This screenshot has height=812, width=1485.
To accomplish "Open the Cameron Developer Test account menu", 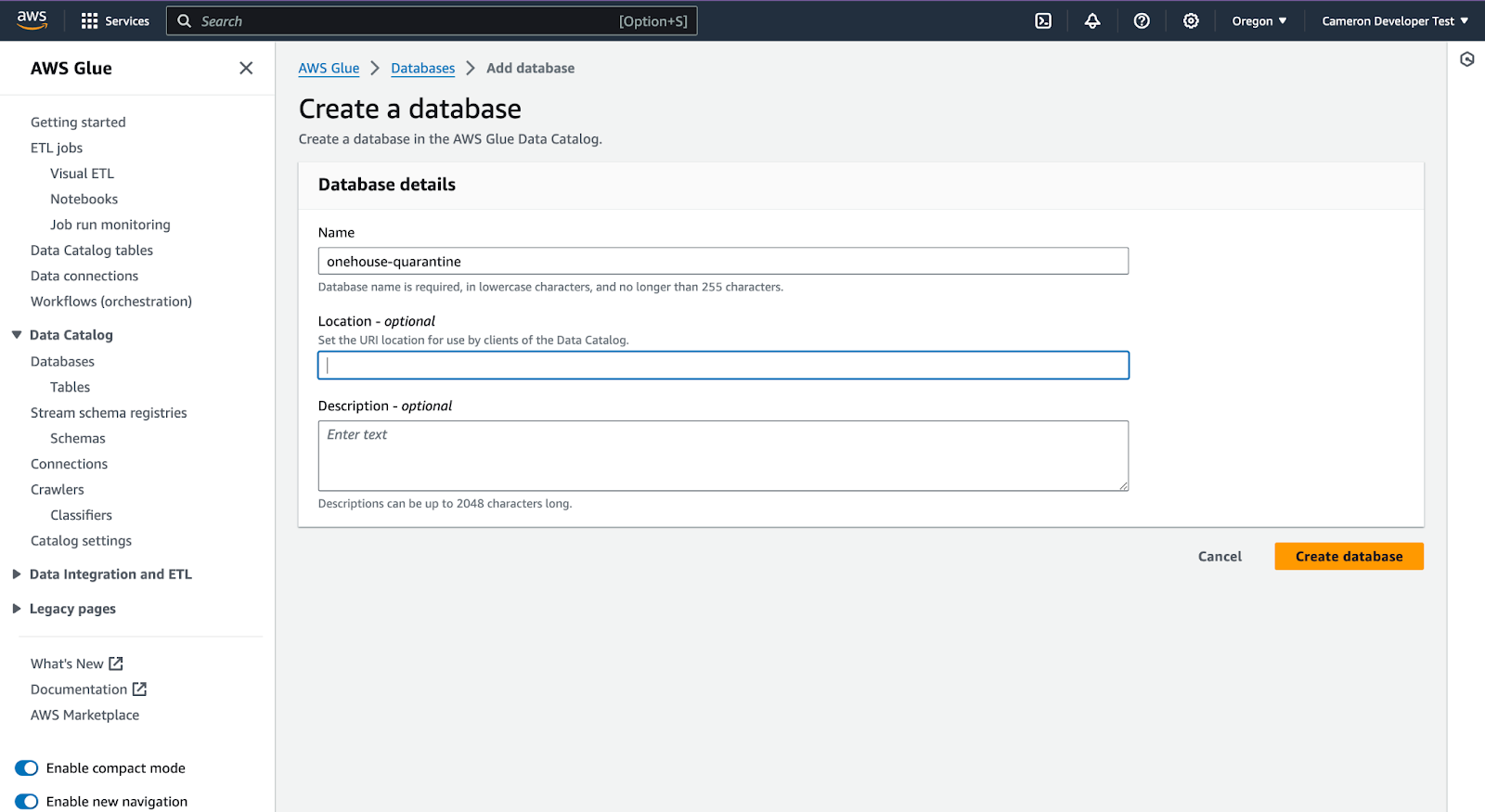I will [x=1395, y=20].
